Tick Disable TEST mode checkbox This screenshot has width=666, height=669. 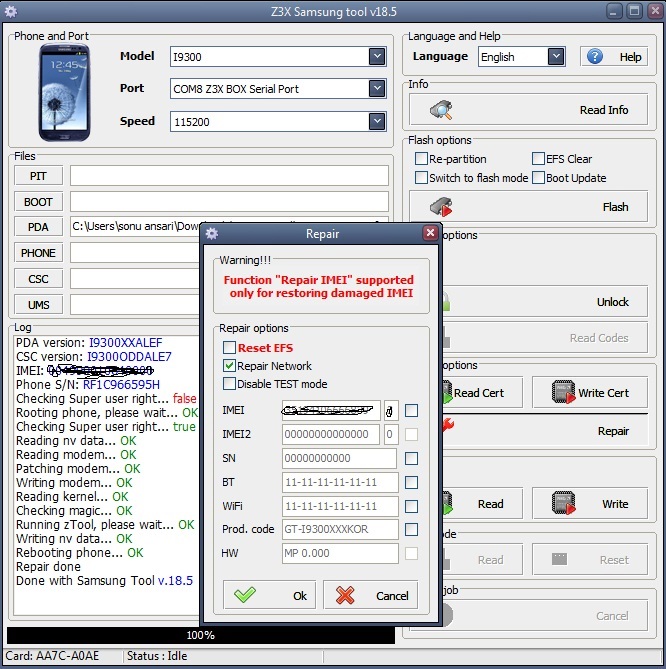pyautogui.click(x=230, y=384)
